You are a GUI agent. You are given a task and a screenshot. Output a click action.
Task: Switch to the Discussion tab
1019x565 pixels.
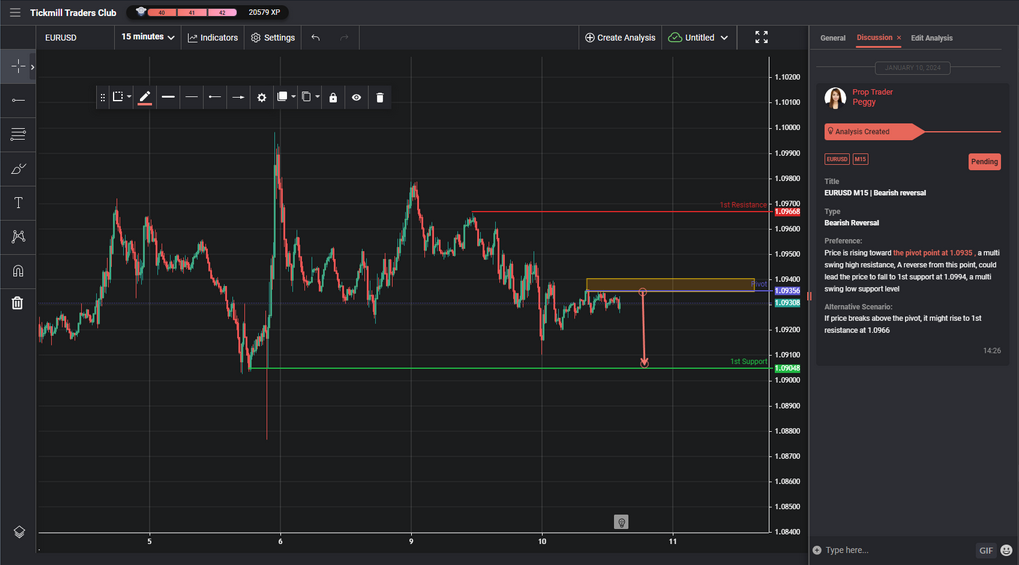pyautogui.click(x=874, y=38)
